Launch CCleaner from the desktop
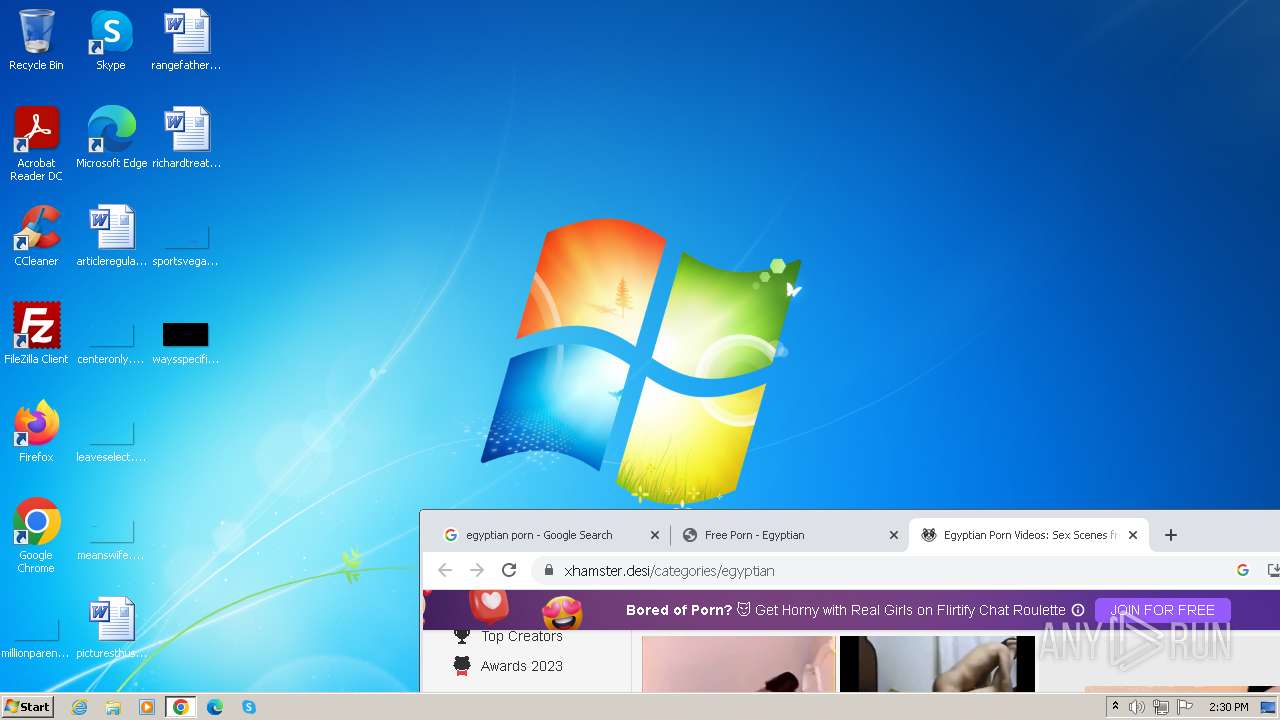 point(36,236)
